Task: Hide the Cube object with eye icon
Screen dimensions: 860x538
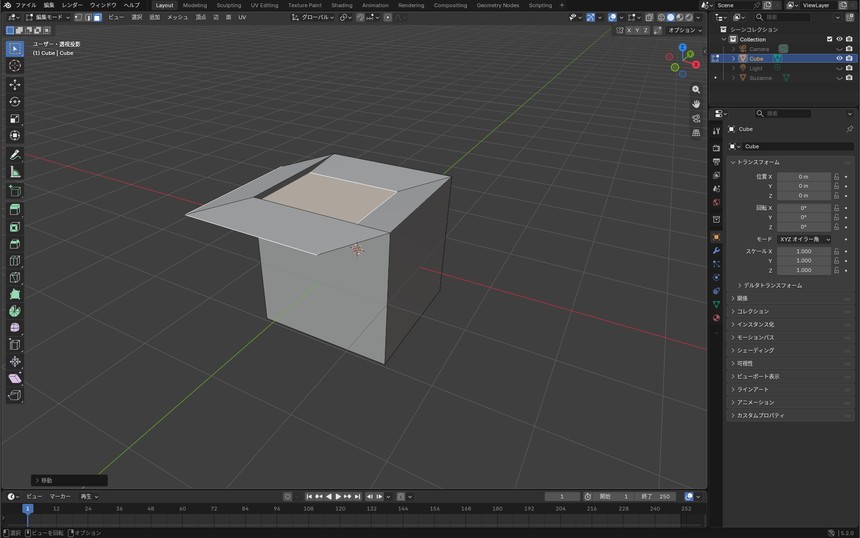Action: (839, 58)
